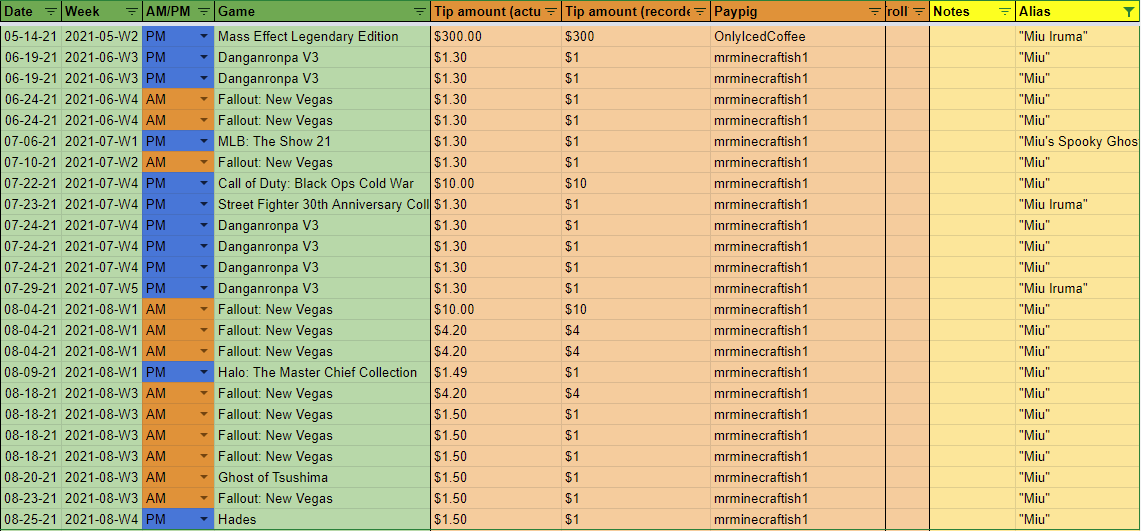
Task: Select $10.00 tip in the 07-22-21 row recorded column
Action: tap(636, 183)
